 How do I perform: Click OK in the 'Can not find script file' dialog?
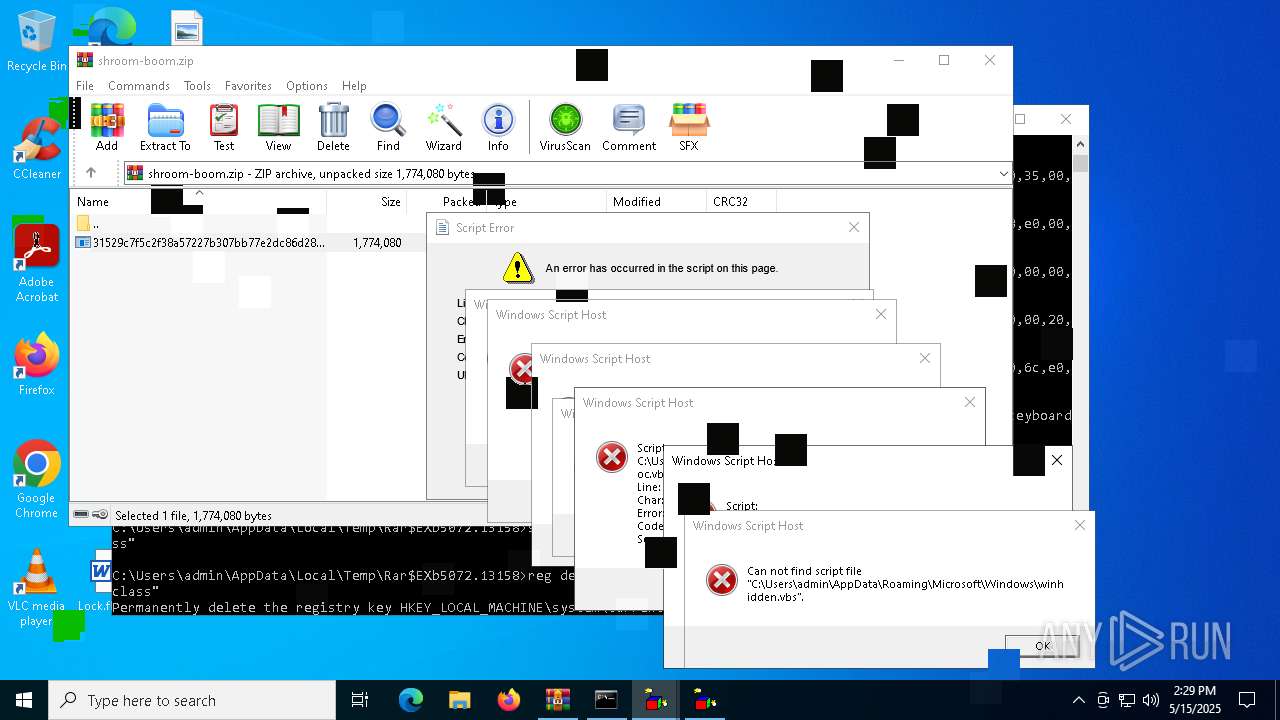(1043, 646)
